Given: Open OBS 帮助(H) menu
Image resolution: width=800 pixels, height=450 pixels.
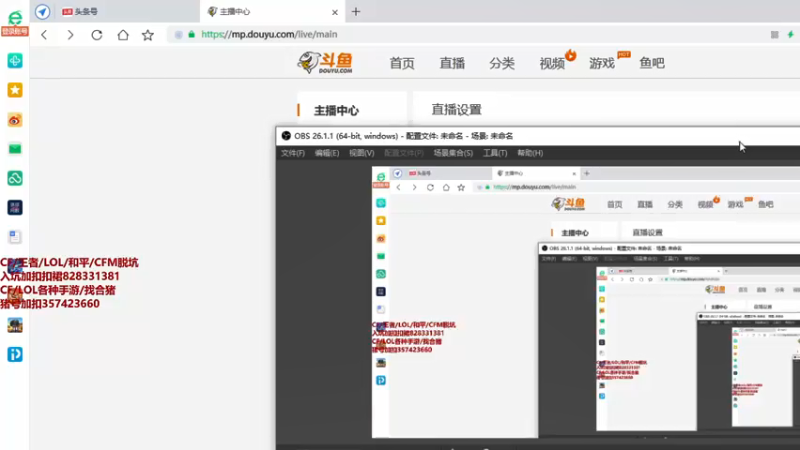Looking at the screenshot, I should click(x=530, y=153).
